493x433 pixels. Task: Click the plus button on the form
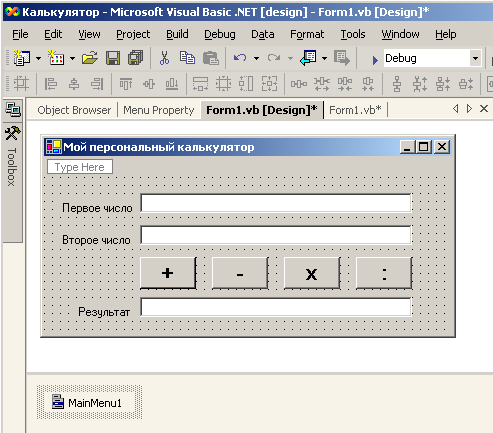tap(168, 273)
